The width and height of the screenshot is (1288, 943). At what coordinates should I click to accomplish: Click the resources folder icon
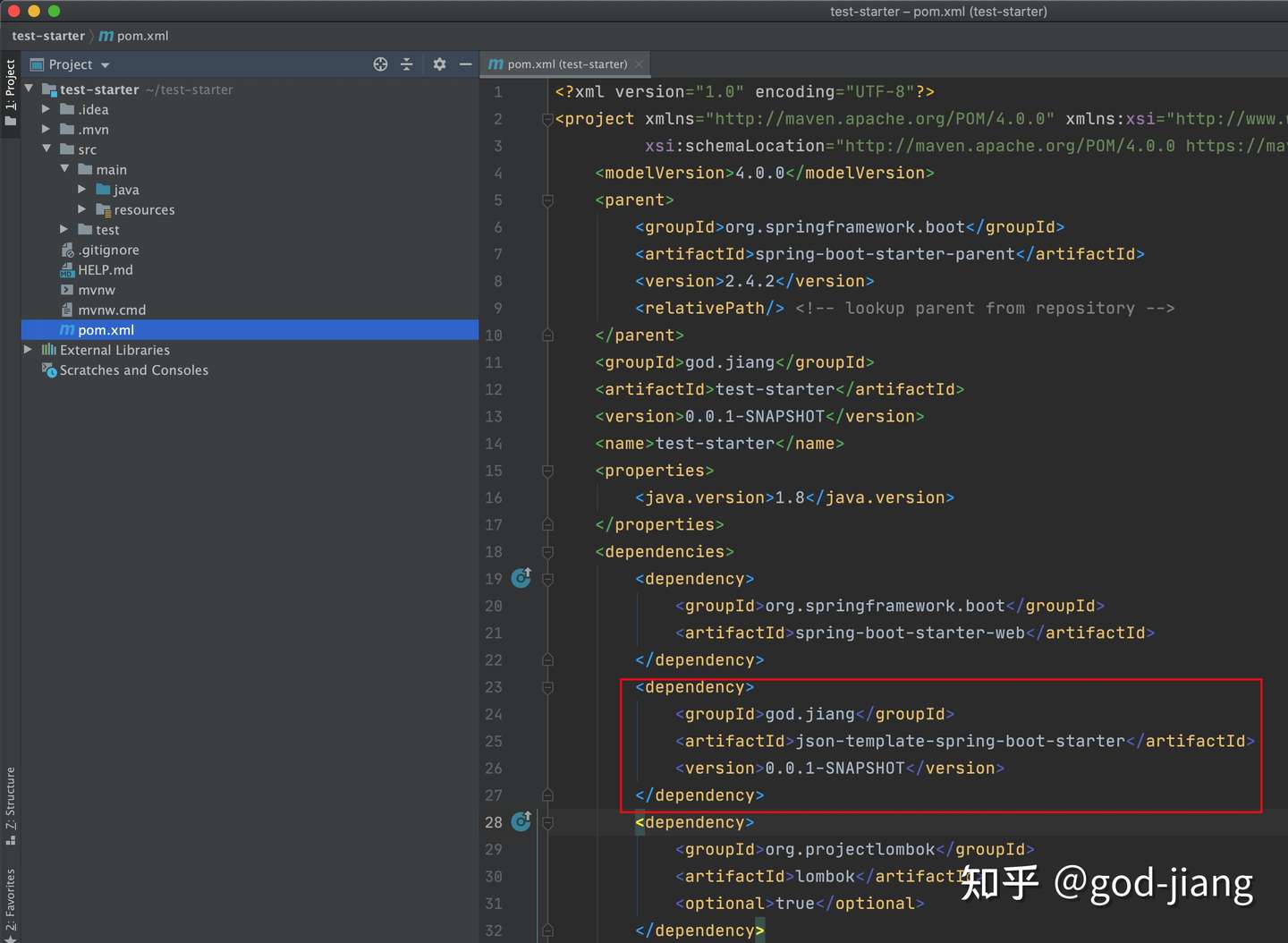pos(103,209)
